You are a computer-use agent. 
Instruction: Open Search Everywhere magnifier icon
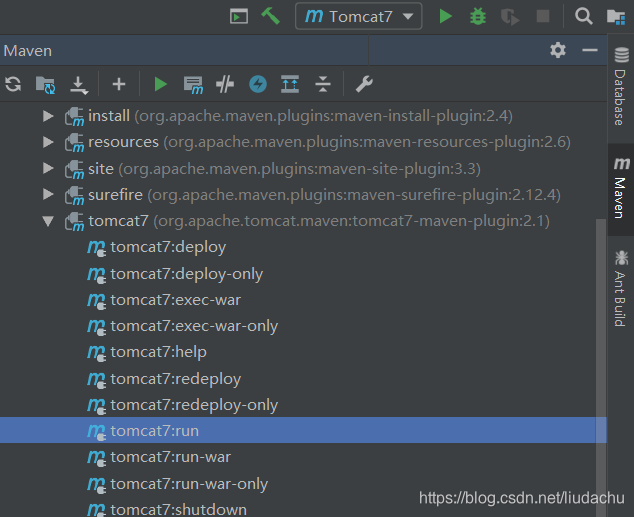point(583,17)
